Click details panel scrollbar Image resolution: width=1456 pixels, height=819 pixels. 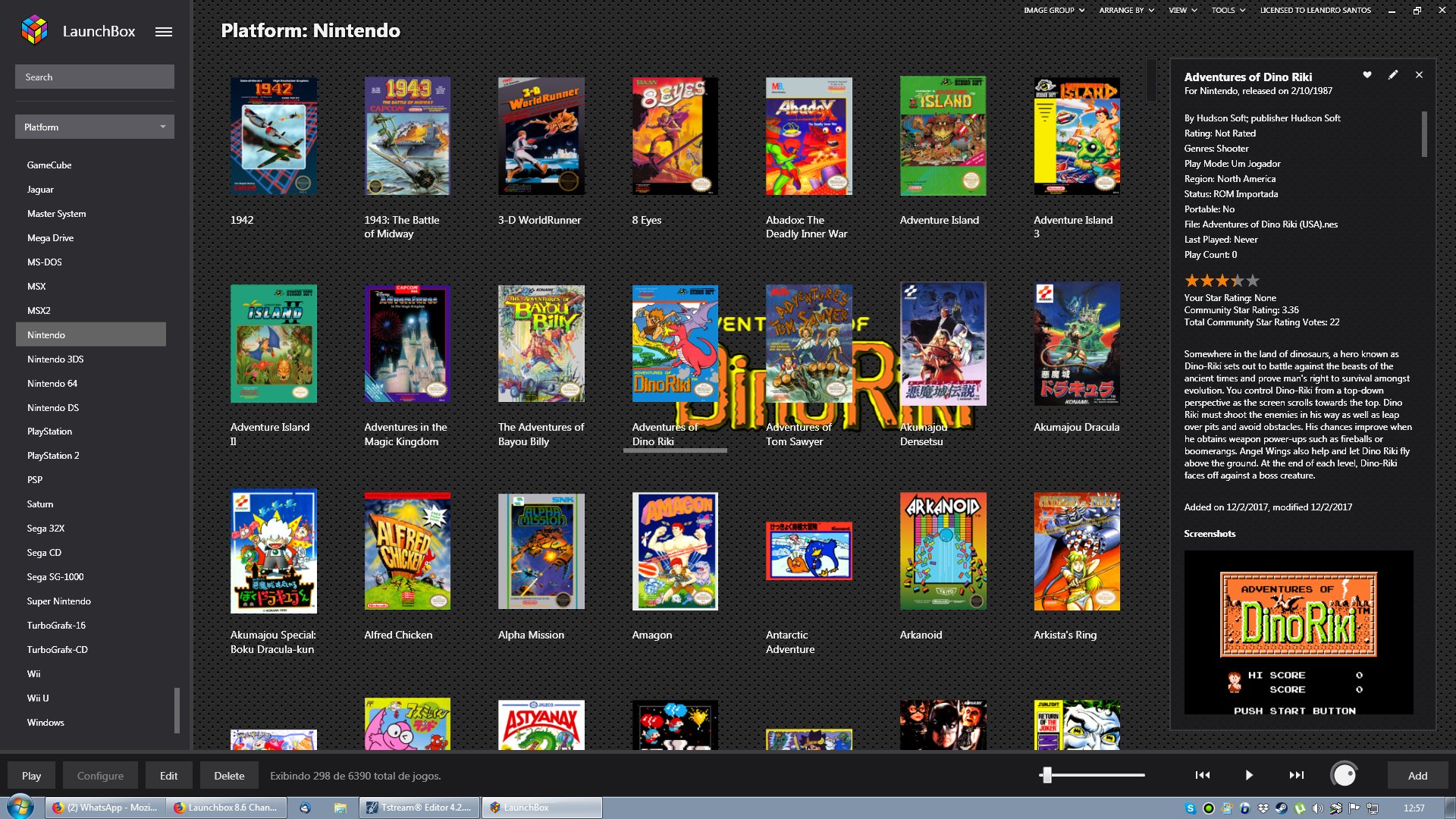[1424, 134]
